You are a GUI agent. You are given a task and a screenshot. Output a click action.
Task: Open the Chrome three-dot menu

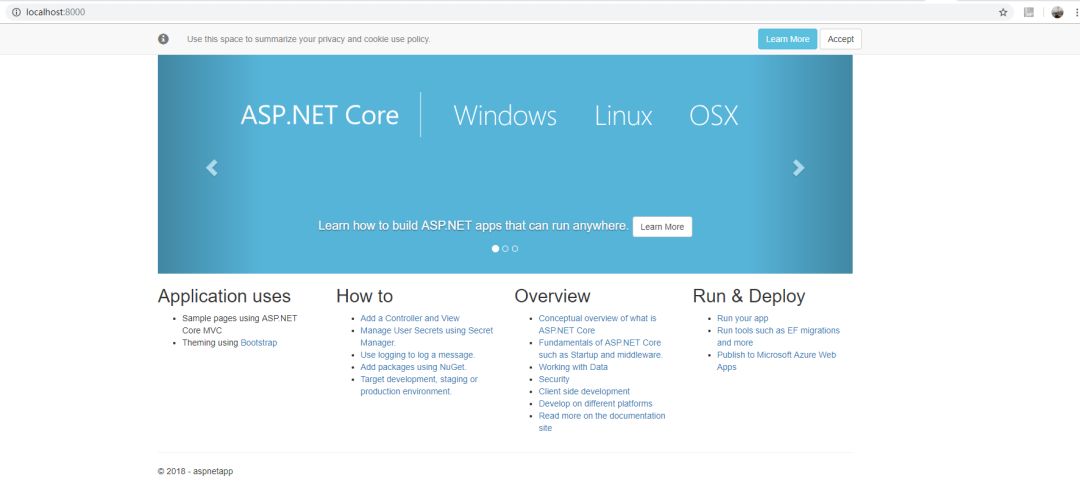1077,12
